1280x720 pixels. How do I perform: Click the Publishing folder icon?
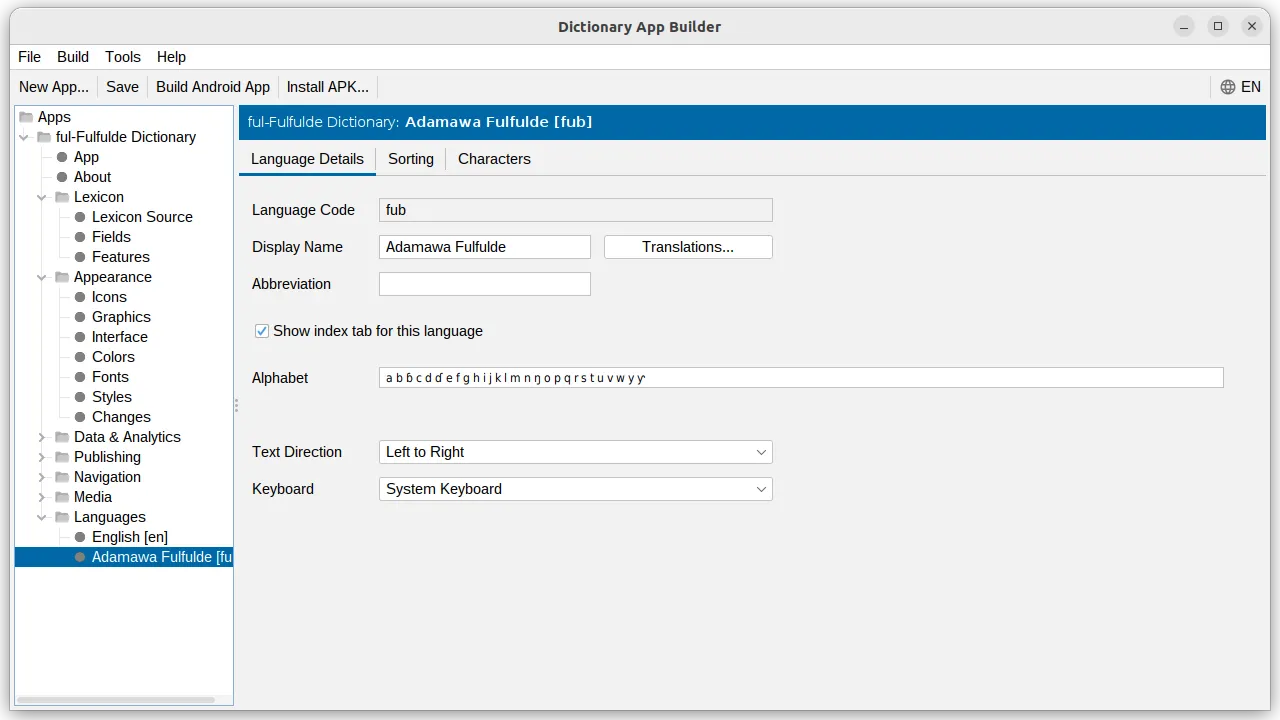pyautogui.click(x=62, y=457)
